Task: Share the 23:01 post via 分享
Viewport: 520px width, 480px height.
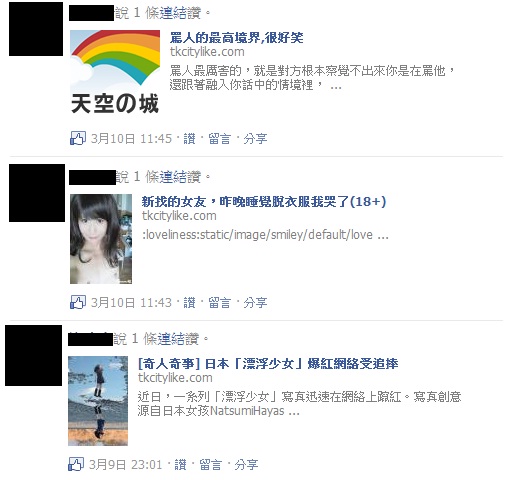Action: point(246,465)
